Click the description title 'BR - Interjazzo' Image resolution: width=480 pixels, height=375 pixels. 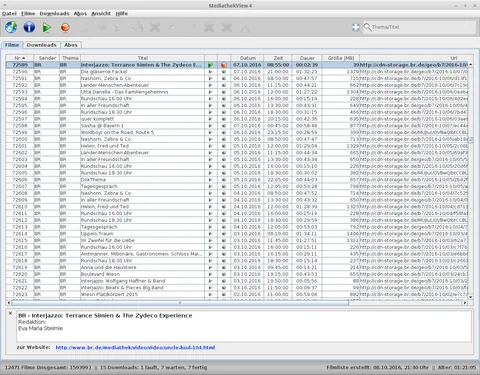[x=105, y=316]
